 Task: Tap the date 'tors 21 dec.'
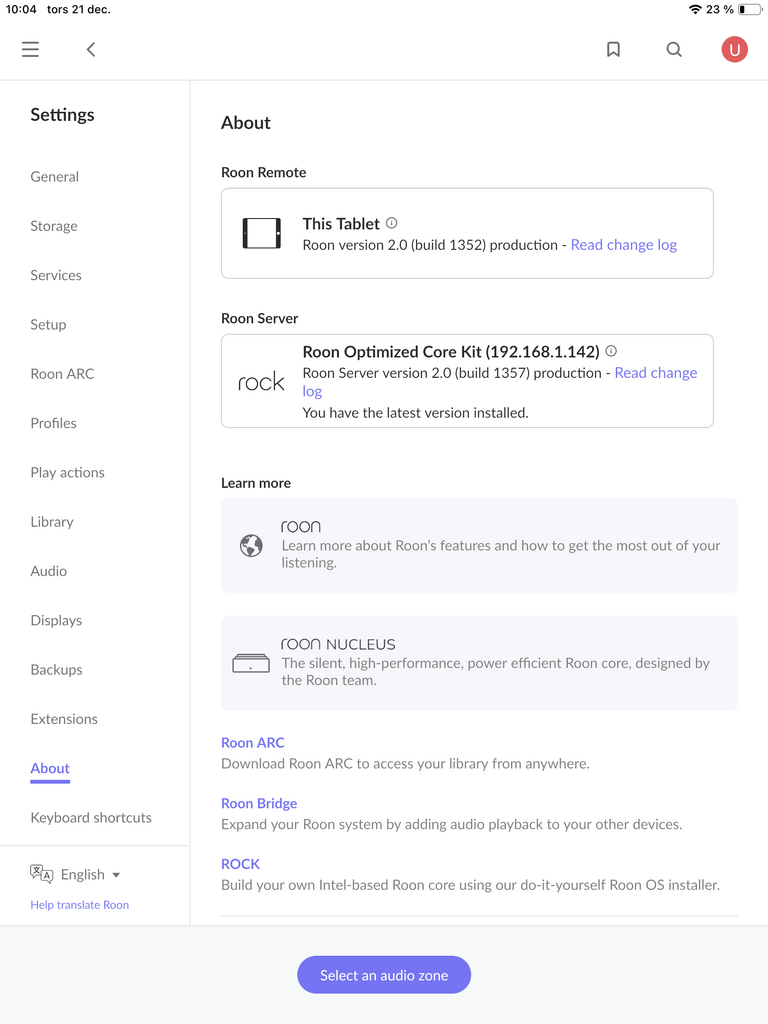[x=78, y=9]
